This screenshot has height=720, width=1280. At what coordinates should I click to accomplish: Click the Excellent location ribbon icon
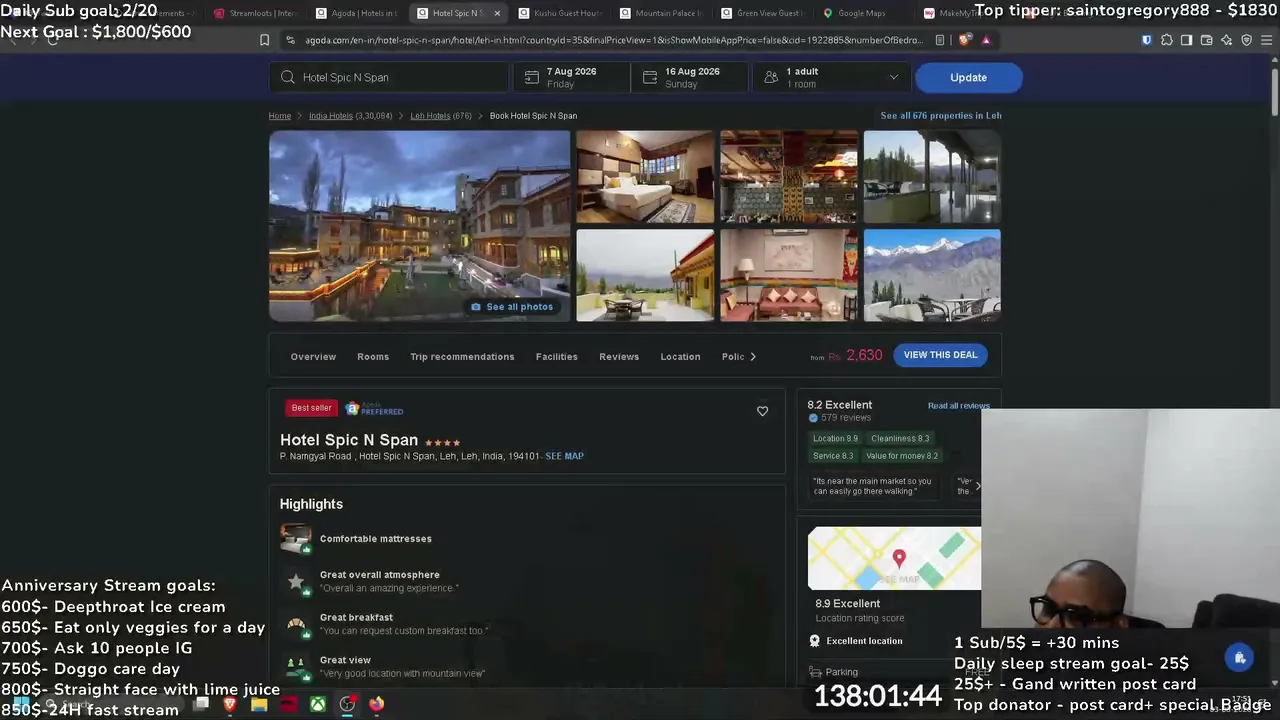(814, 641)
